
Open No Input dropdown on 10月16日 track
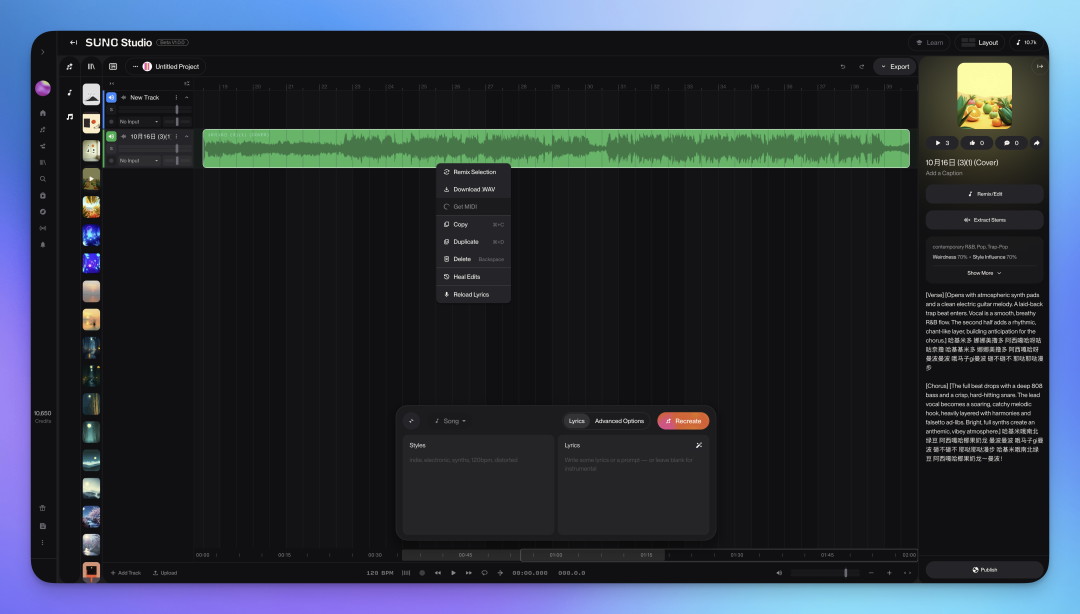point(138,161)
